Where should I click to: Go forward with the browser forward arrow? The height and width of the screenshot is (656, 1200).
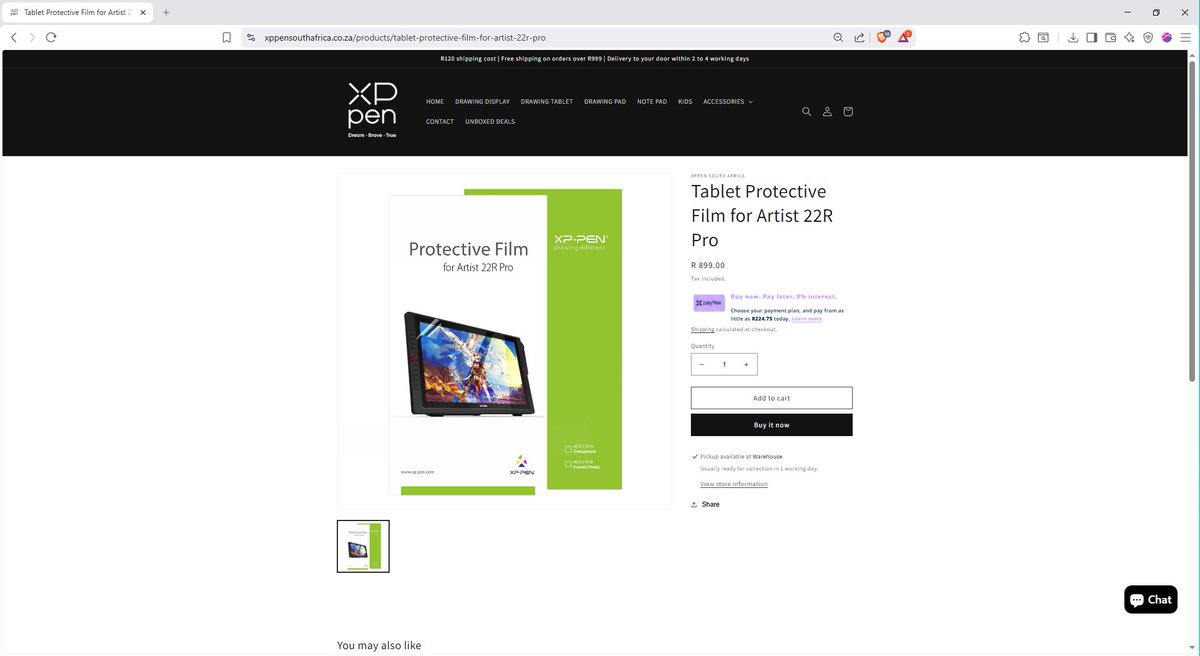32,37
